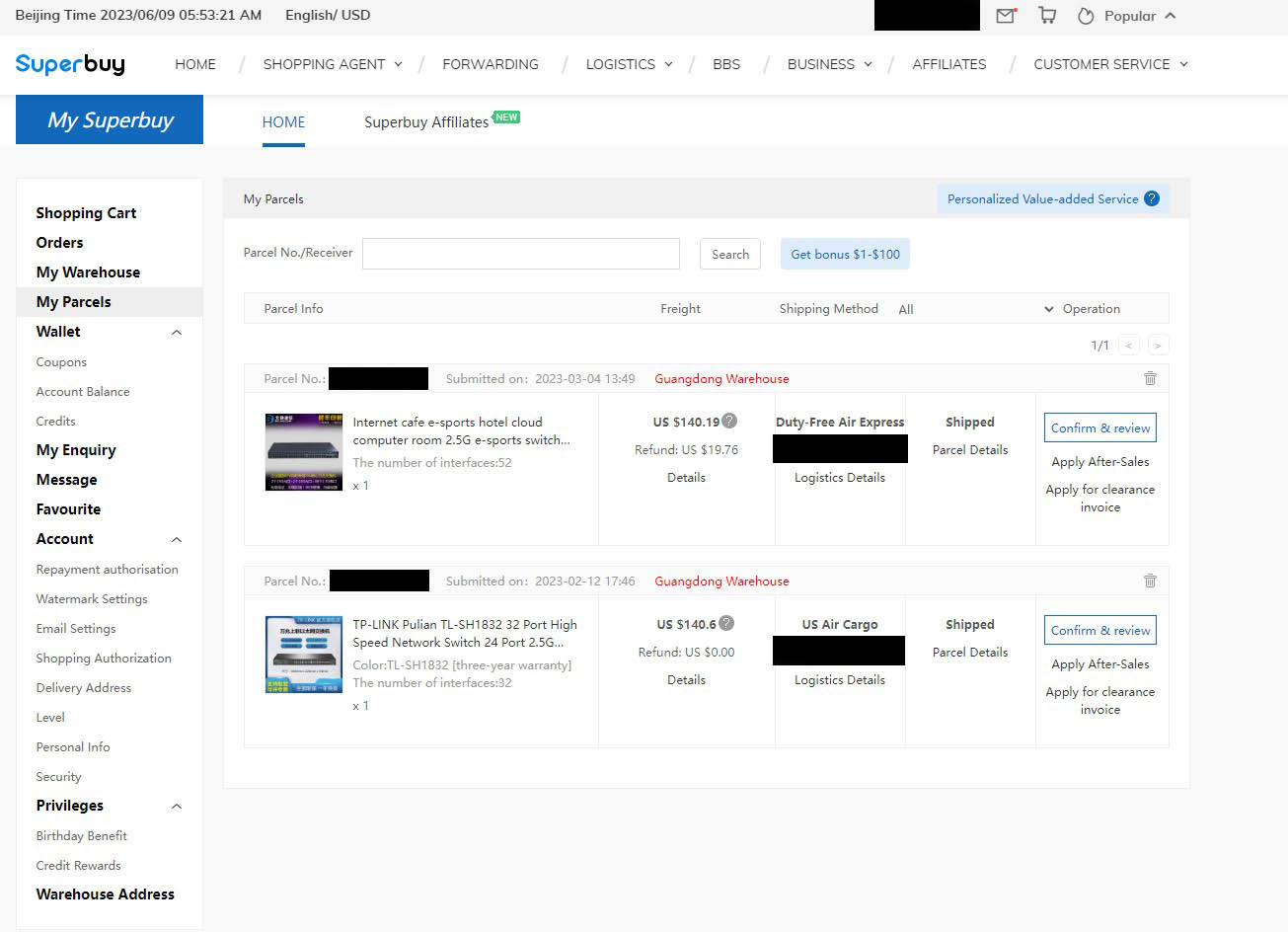This screenshot has width=1288, height=932.
Task: Click the shopping cart icon in header
Action: 1047,16
